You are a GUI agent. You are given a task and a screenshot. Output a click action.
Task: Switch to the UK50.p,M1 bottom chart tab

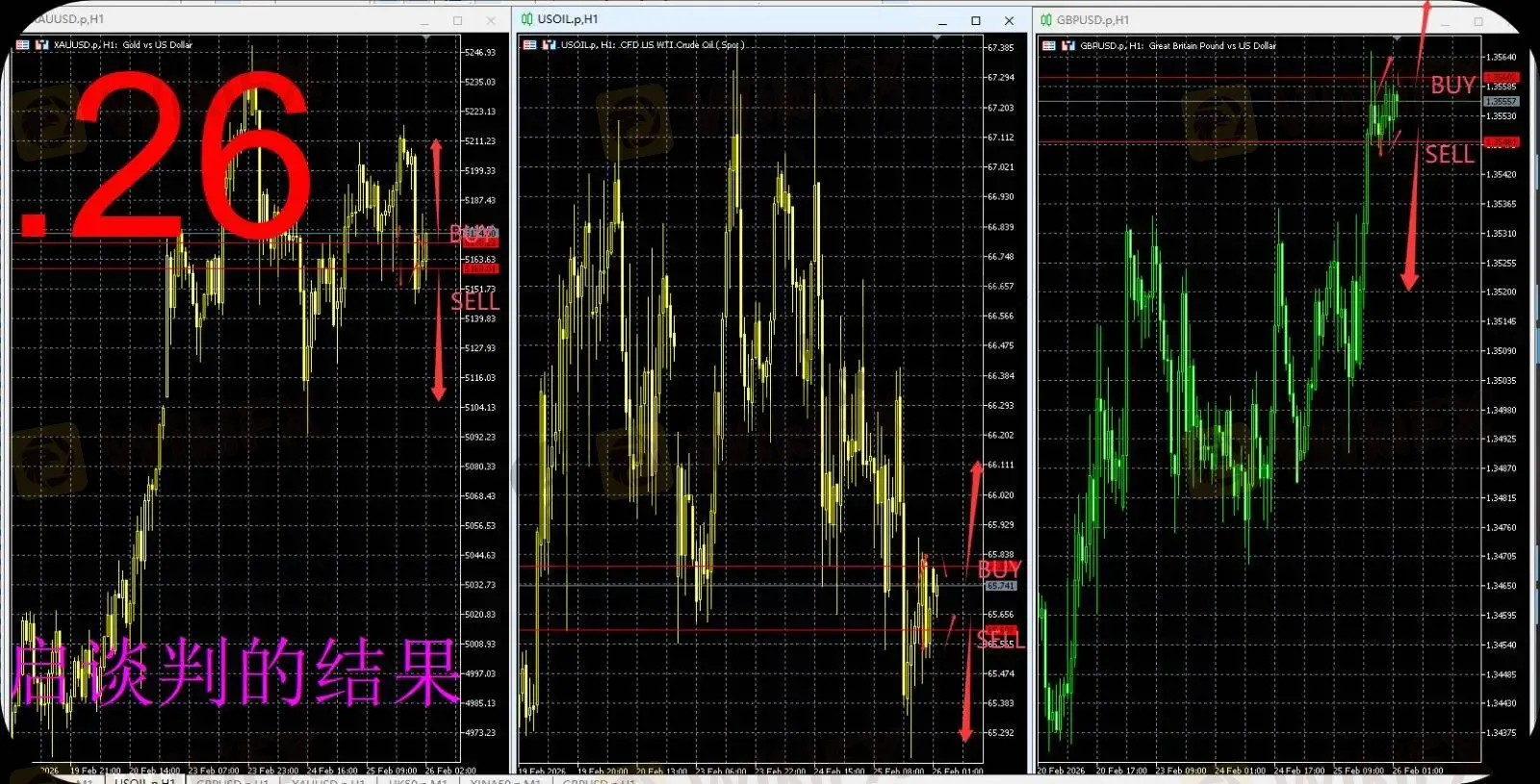[x=417, y=780]
